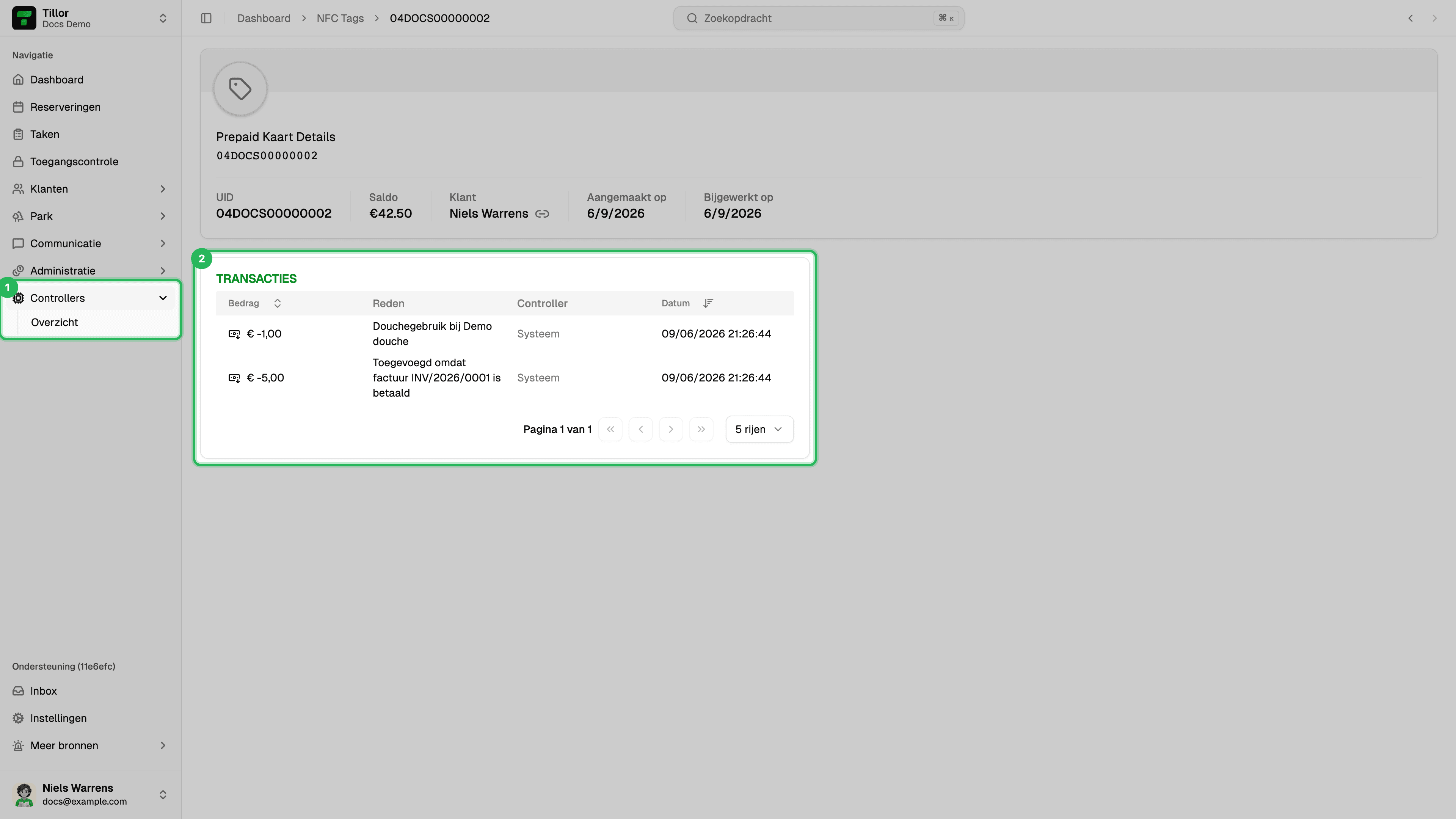Click the Taken clipboard icon
The image size is (1456, 819).
[18, 134]
